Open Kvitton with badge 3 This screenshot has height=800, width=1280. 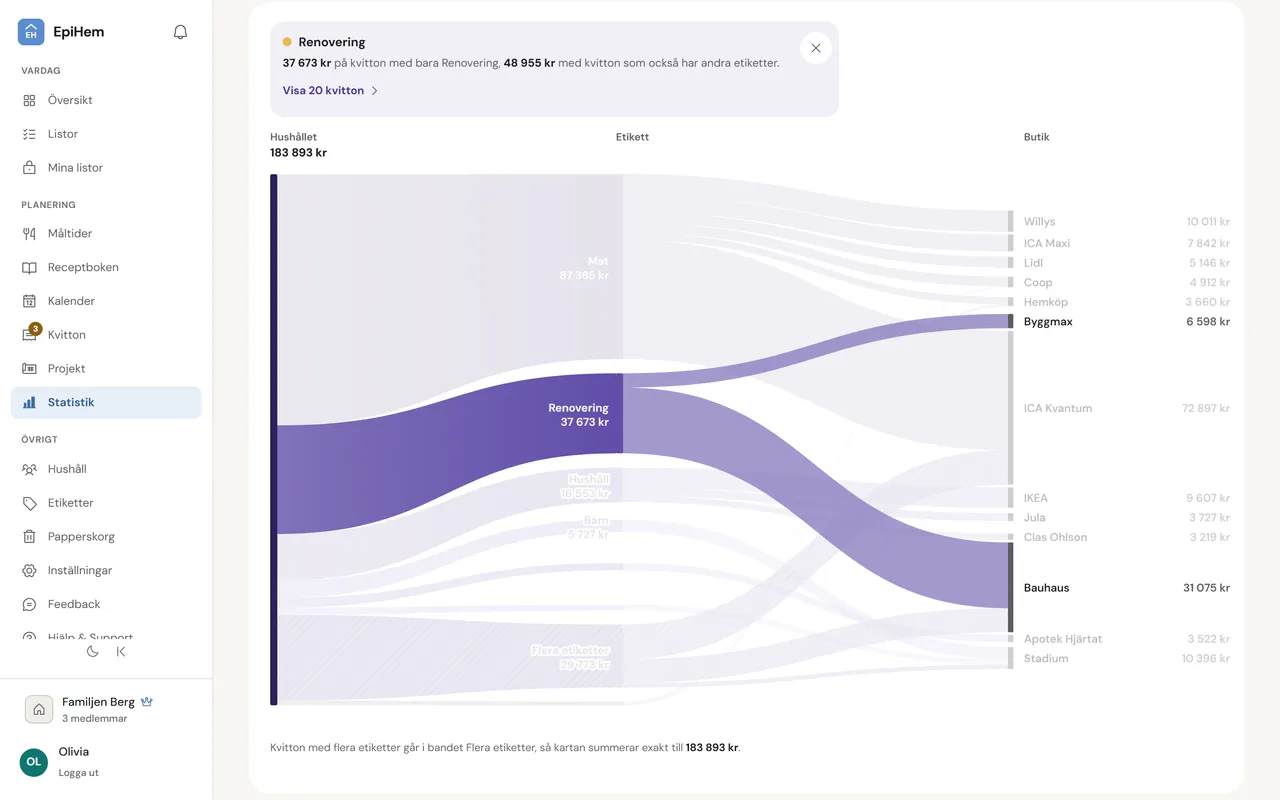pos(106,335)
